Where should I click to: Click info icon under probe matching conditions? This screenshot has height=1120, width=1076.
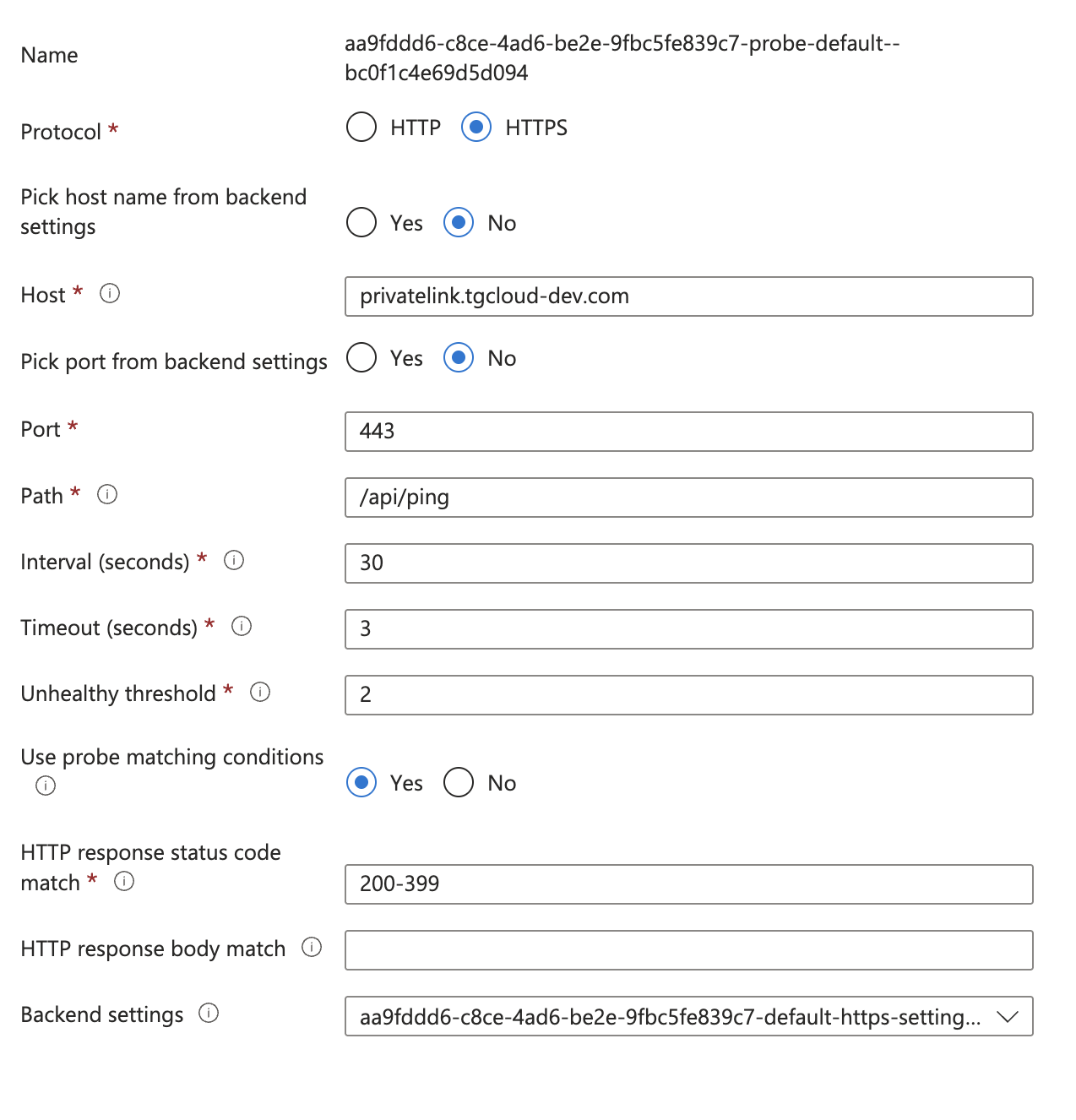point(46,786)
